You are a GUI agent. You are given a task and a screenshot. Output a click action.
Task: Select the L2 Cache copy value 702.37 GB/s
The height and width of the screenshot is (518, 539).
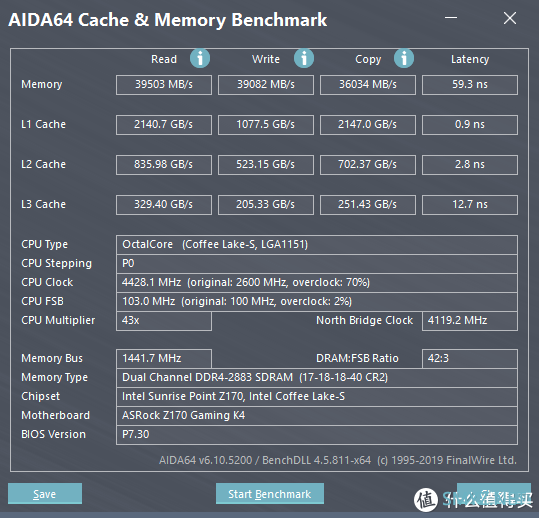[368, 165]
